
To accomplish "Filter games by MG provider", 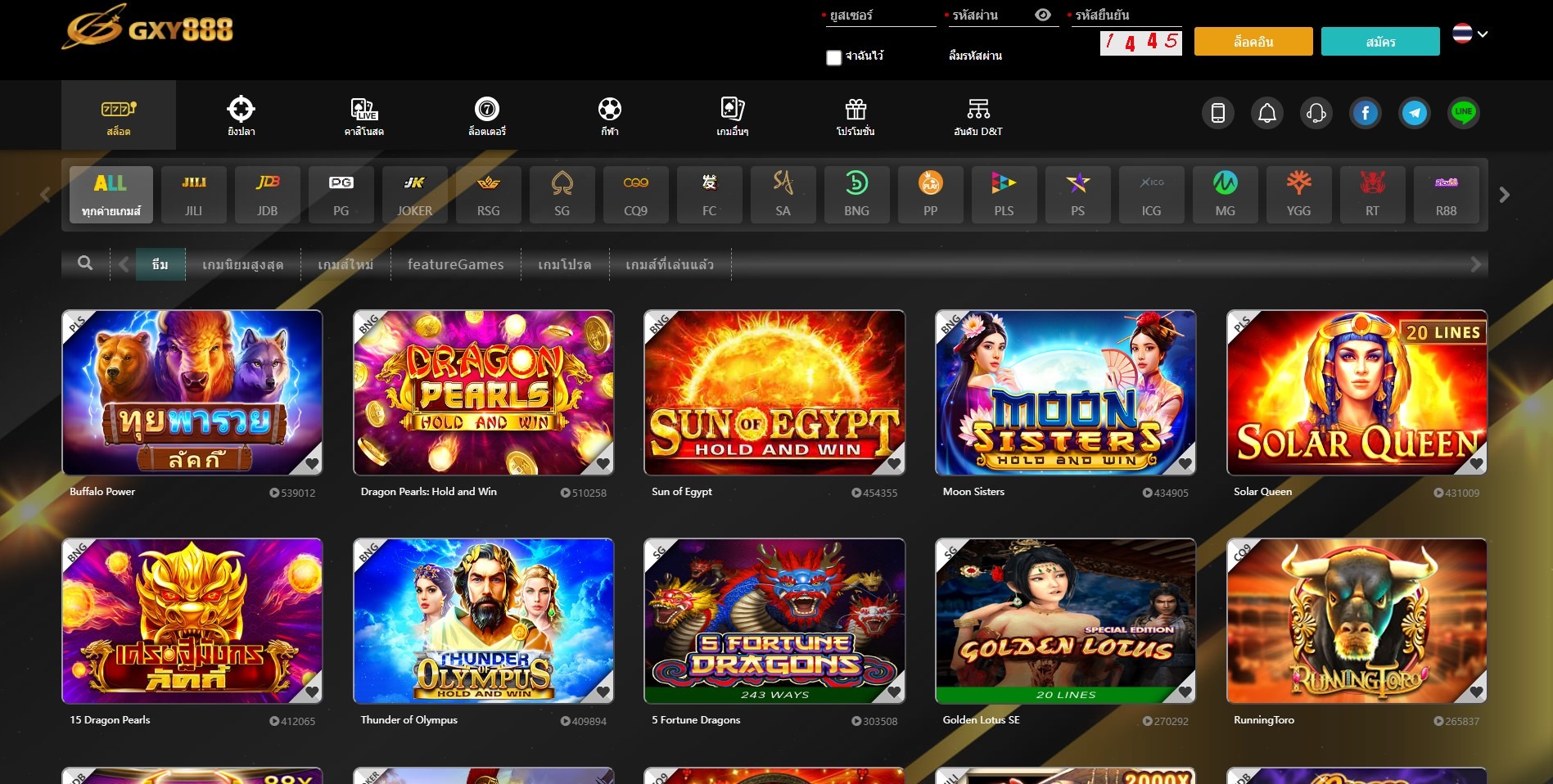I will (x=1226, y=195).
